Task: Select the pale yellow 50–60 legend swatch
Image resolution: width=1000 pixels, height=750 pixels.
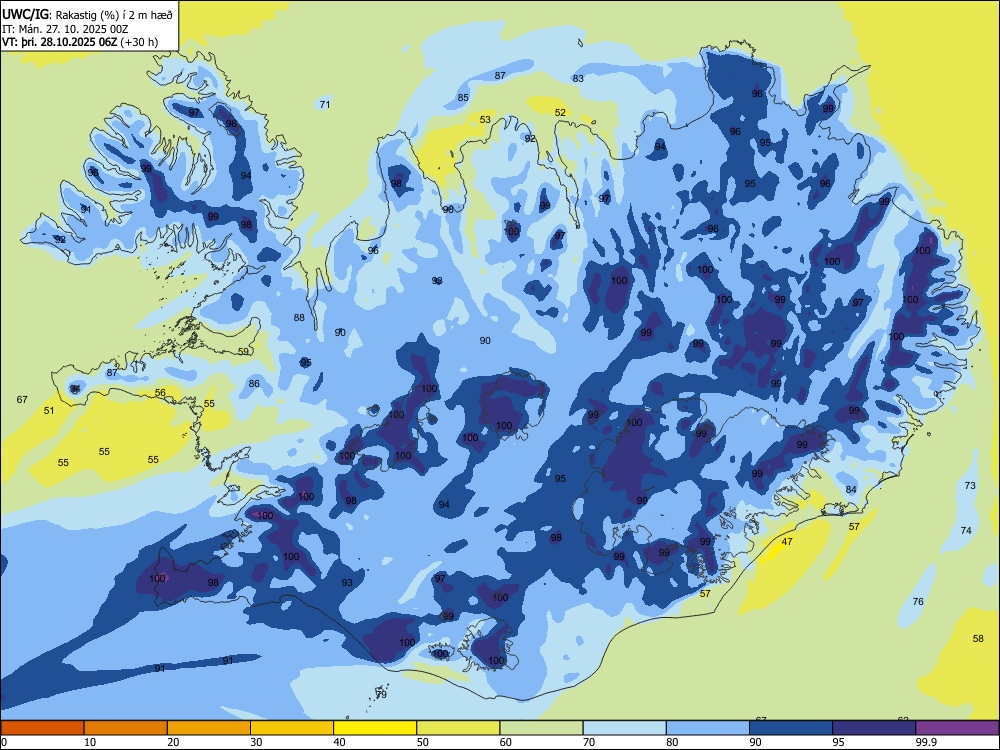Action: tap(458, 728)
